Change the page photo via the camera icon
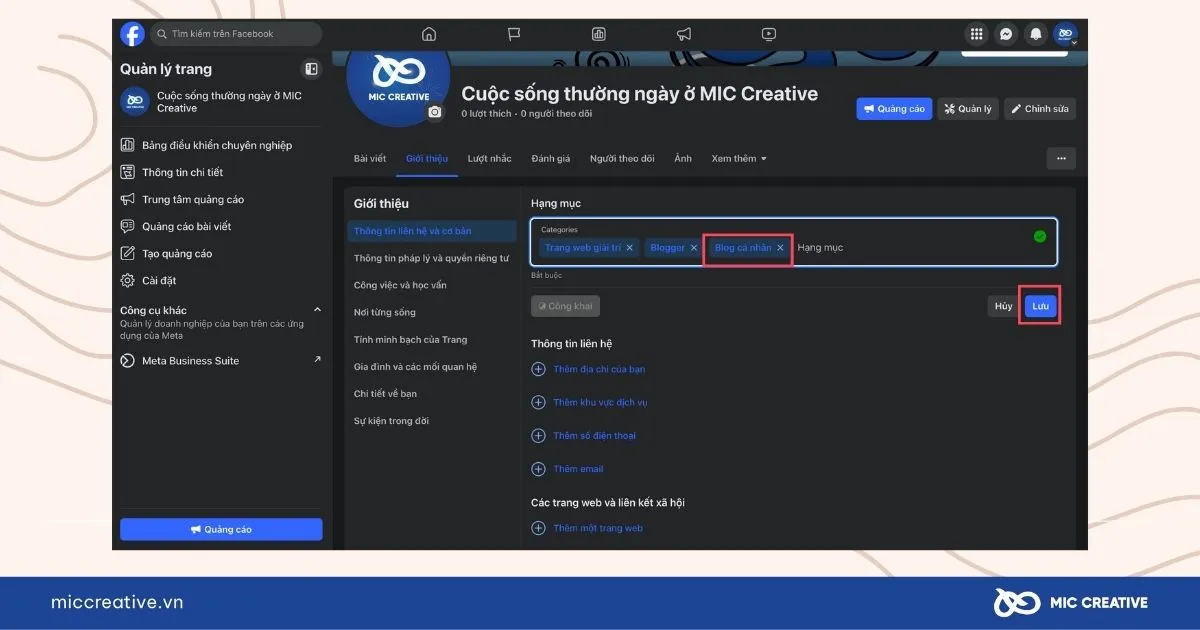 click(x=434, y=113)
